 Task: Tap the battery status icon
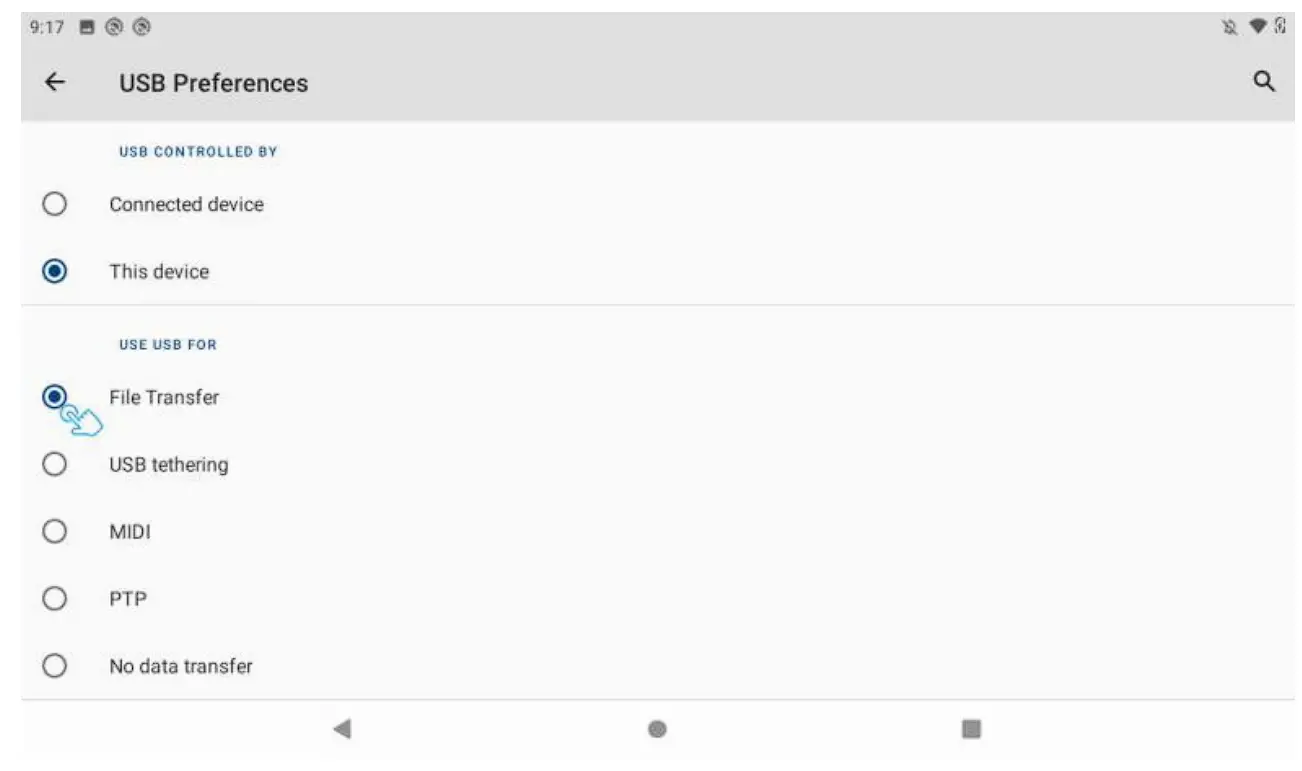1279,28
